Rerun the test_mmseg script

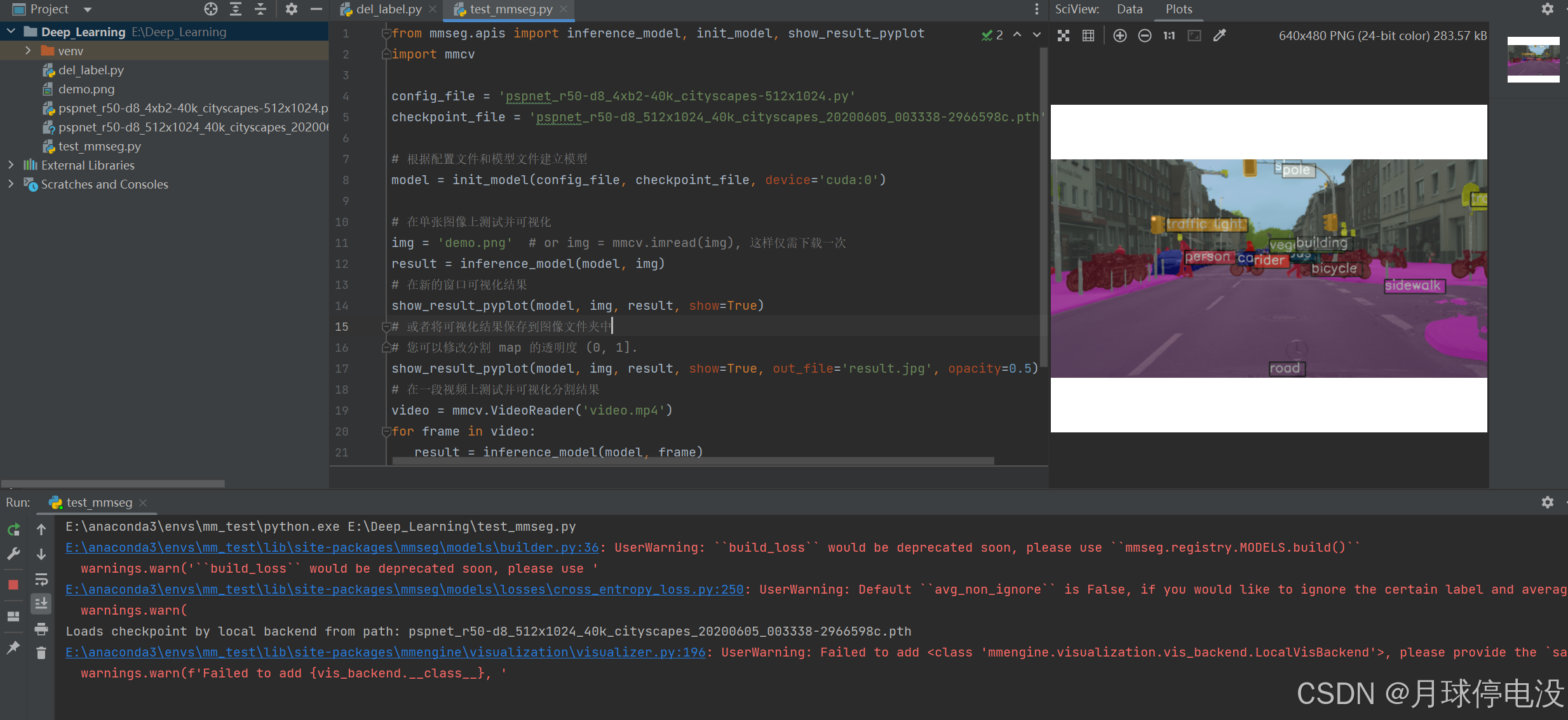point(13,530)
